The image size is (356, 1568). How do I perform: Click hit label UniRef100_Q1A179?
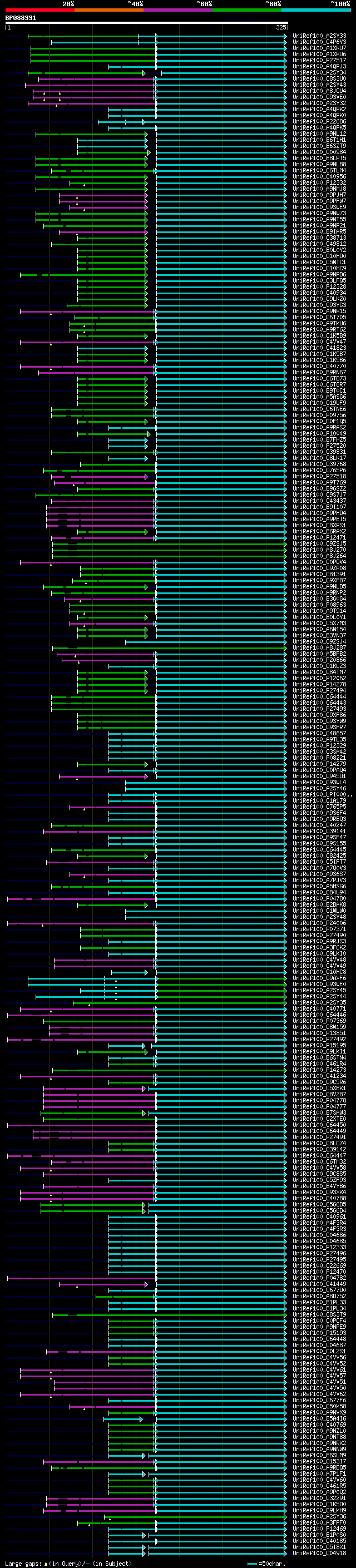click(x=319, y=800)
